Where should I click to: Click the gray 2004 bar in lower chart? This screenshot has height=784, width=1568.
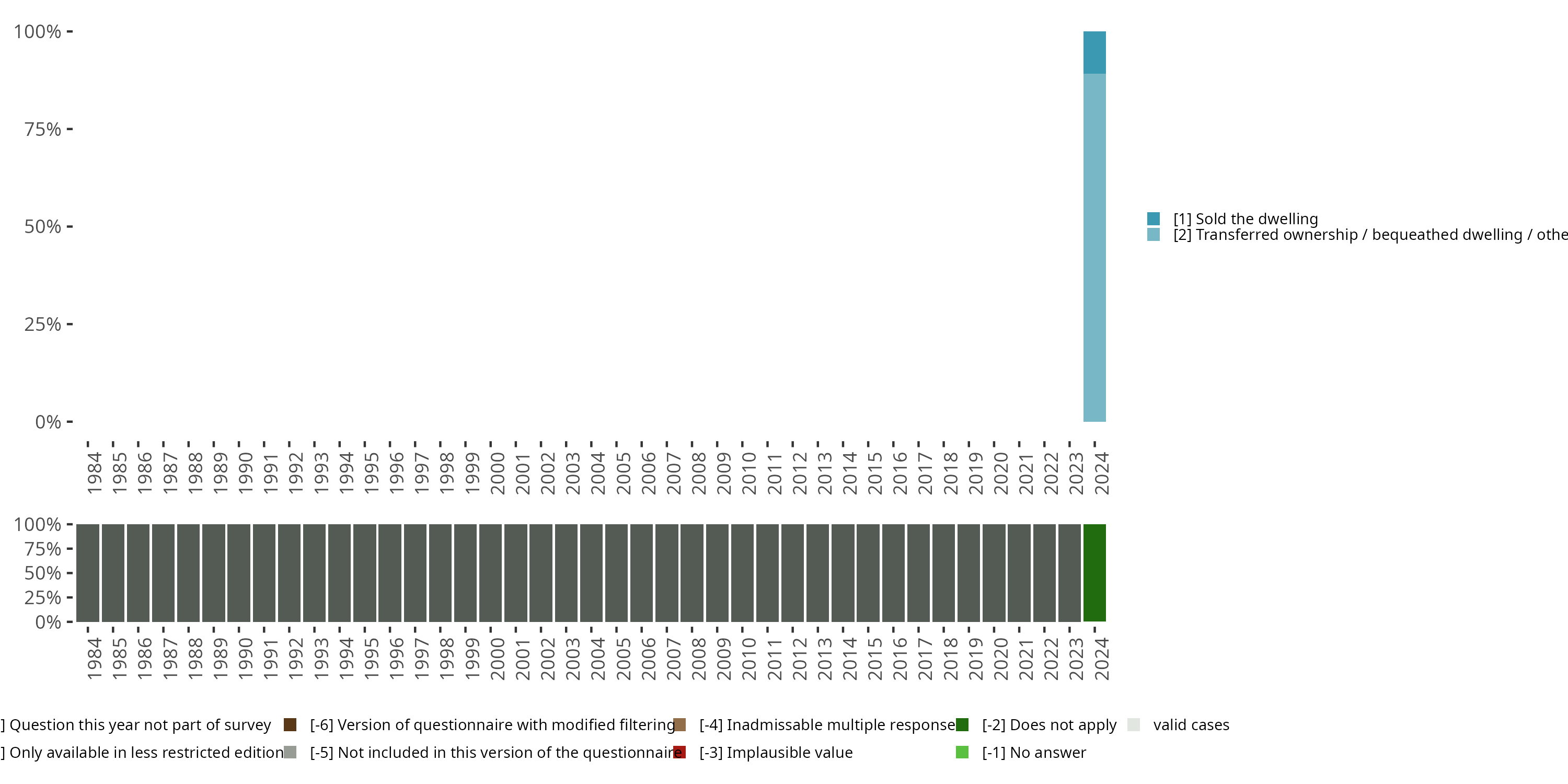coord(591,572)
